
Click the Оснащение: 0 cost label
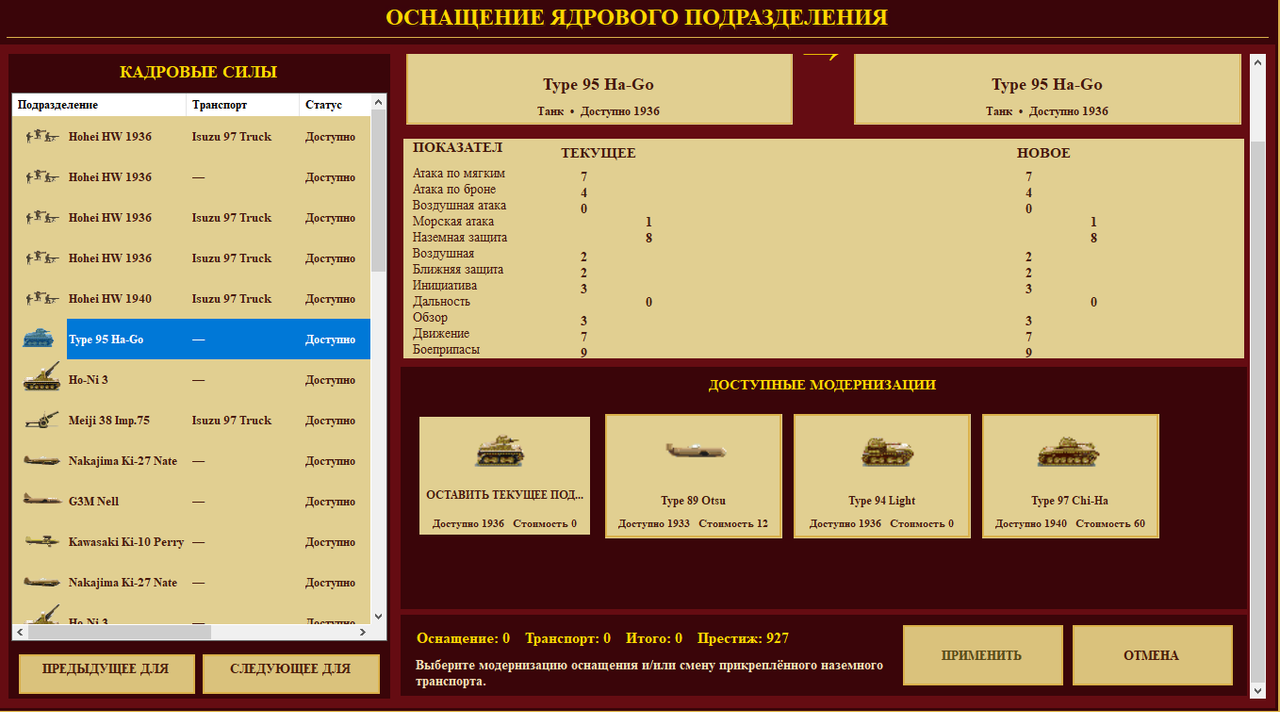coord(463,638)
